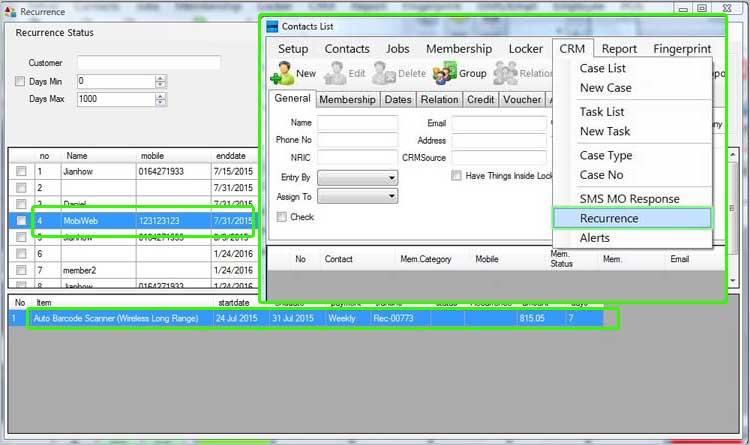
Task: Open the Assign To dropdown
Action: pyautogui.click(x=357, y=196)
